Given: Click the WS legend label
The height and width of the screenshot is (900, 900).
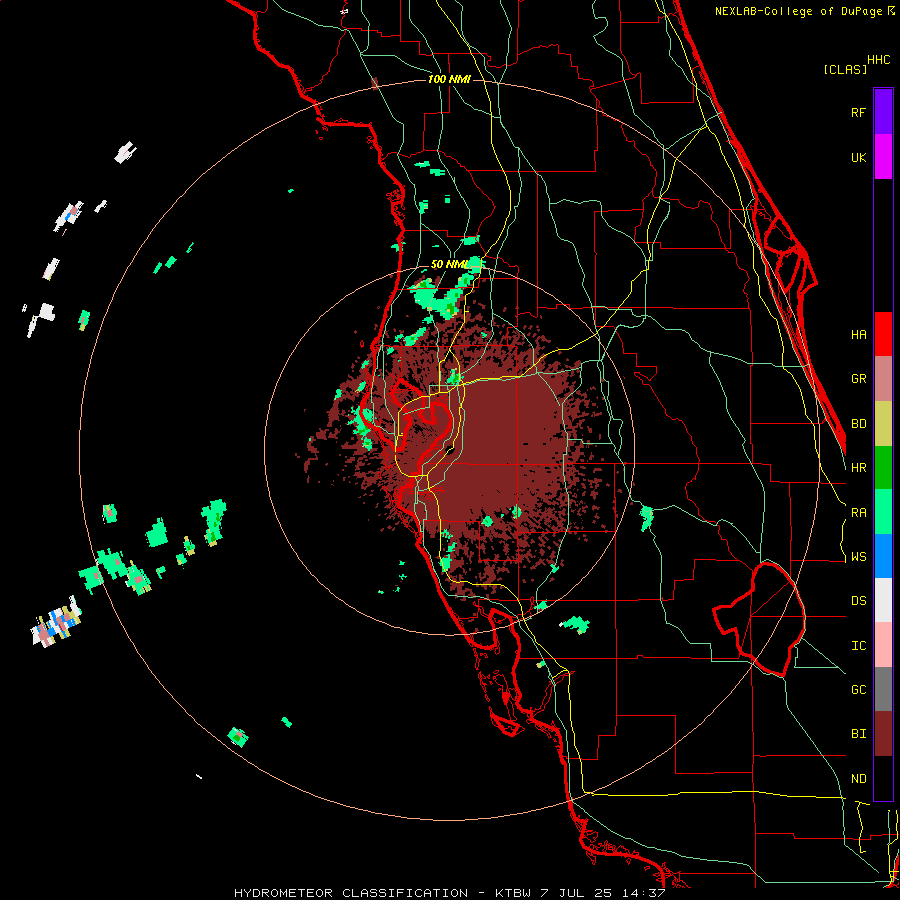Looking at the screenshot, I should (x=858, y=557).
